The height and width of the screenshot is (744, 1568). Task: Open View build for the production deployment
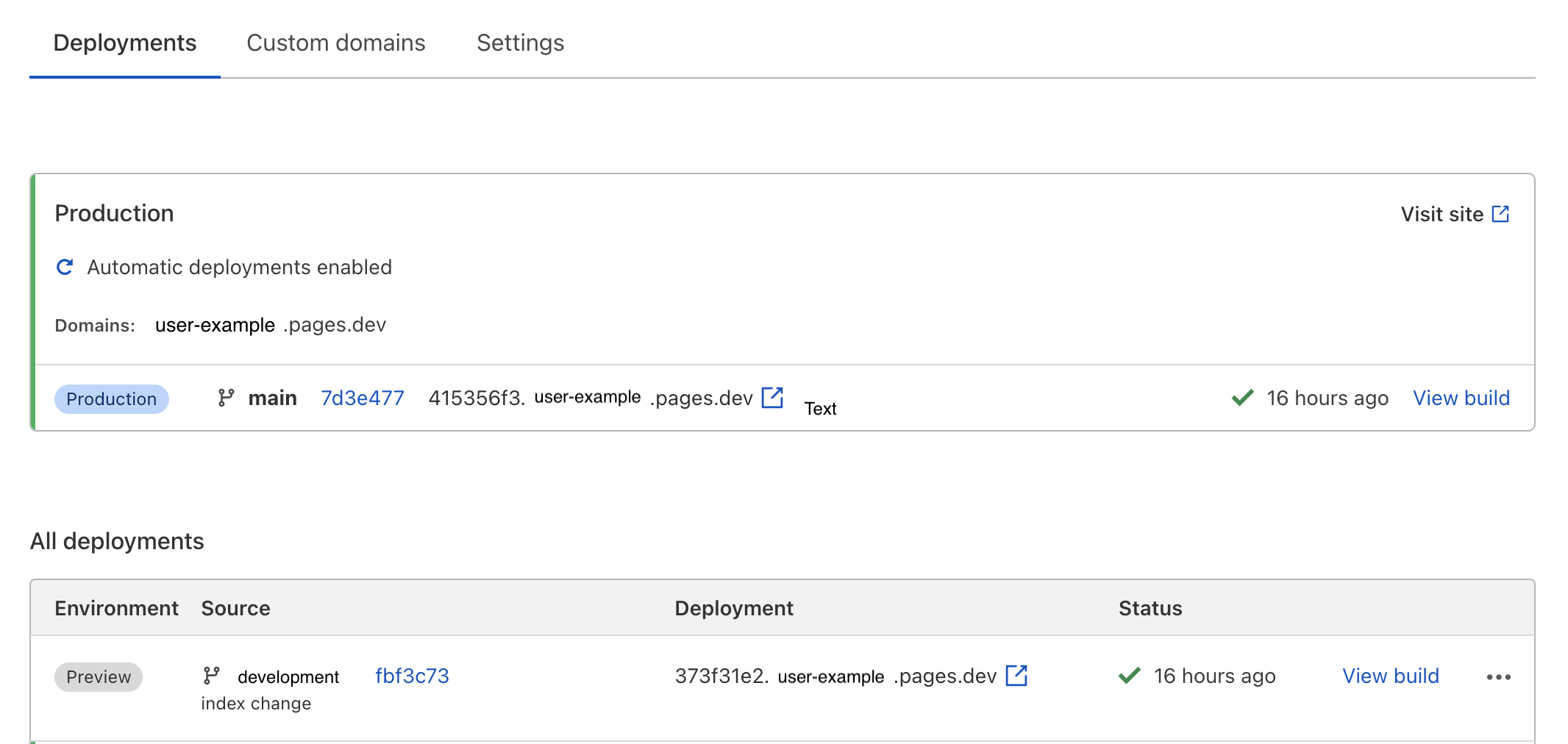coord(1461,398)
